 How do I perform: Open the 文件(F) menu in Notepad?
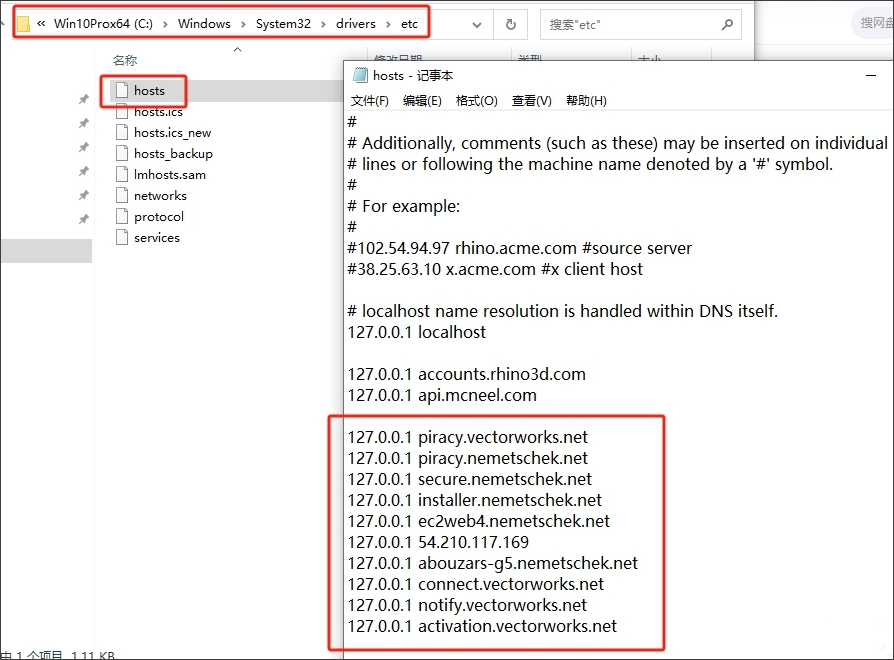tap(369, 101)
